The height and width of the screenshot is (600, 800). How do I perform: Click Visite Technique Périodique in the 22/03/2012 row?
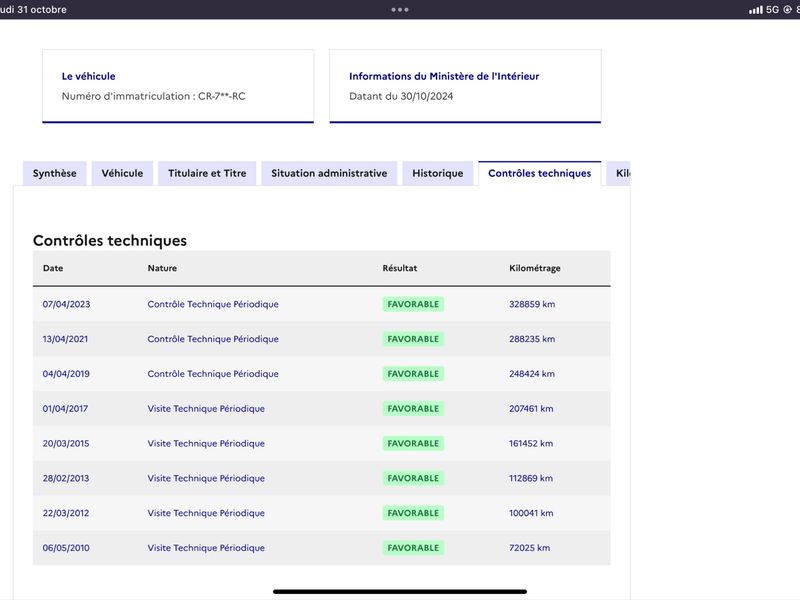(x=206, y=513)
